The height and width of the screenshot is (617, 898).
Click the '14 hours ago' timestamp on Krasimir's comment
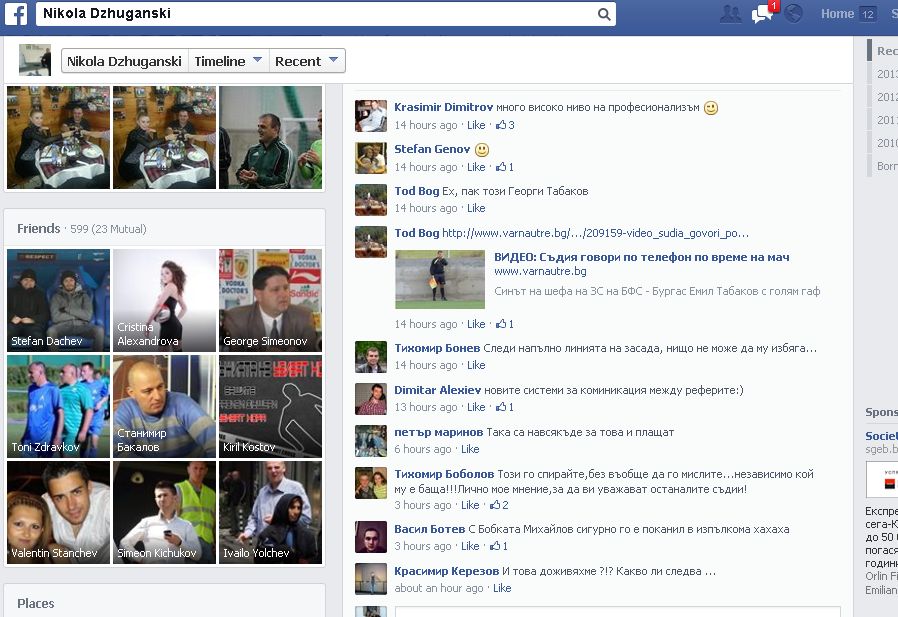click(426, 125)
